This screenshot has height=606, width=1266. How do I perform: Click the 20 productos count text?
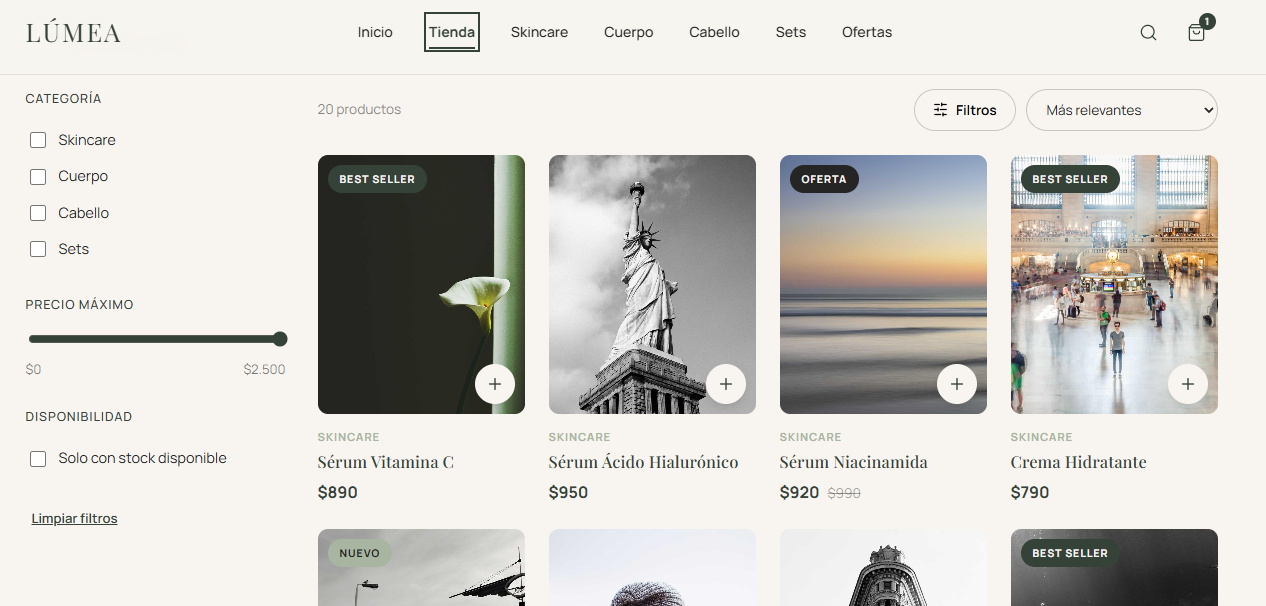pos(359,110)
